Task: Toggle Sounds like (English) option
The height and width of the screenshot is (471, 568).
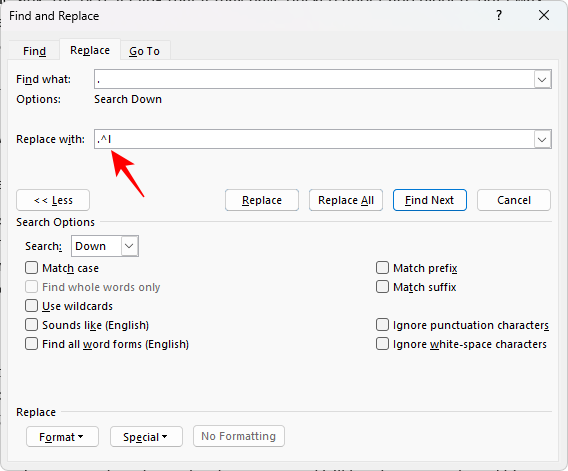Action: (31, 325)
